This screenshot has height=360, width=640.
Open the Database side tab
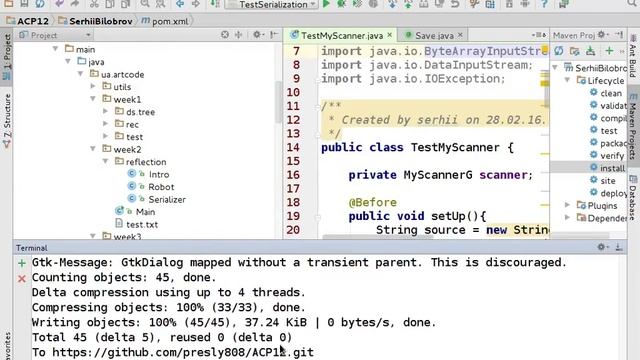[x=633, y=198]
